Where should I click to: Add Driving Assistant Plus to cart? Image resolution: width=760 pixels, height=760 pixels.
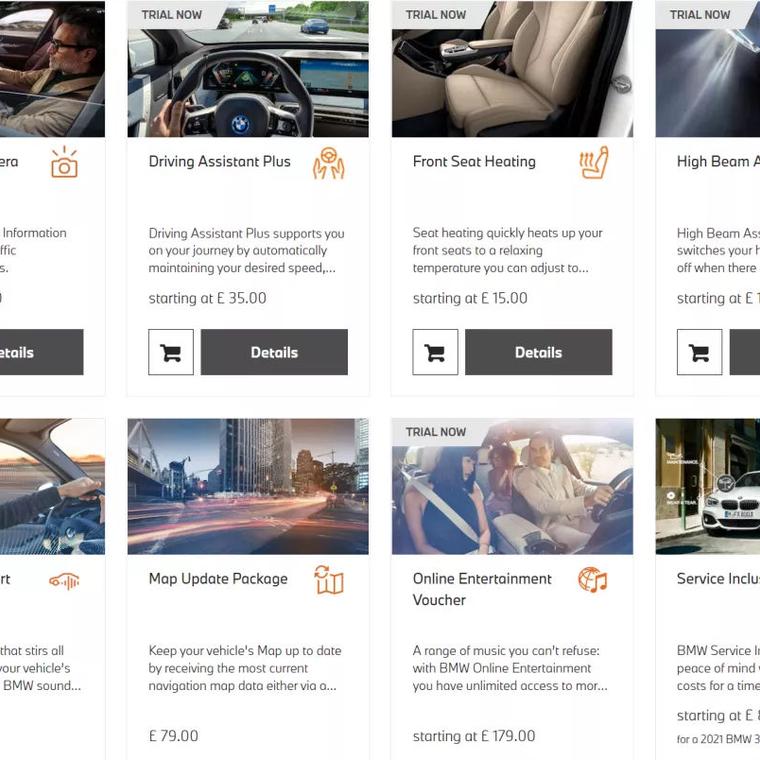point(171,352)
